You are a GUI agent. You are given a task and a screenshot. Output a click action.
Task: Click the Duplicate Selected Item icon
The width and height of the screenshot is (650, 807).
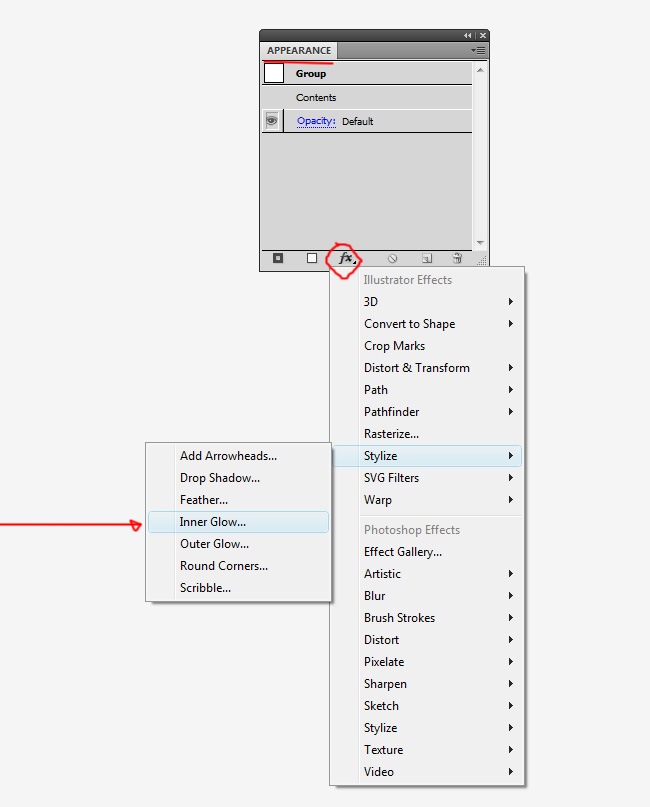tap(427, 258)
